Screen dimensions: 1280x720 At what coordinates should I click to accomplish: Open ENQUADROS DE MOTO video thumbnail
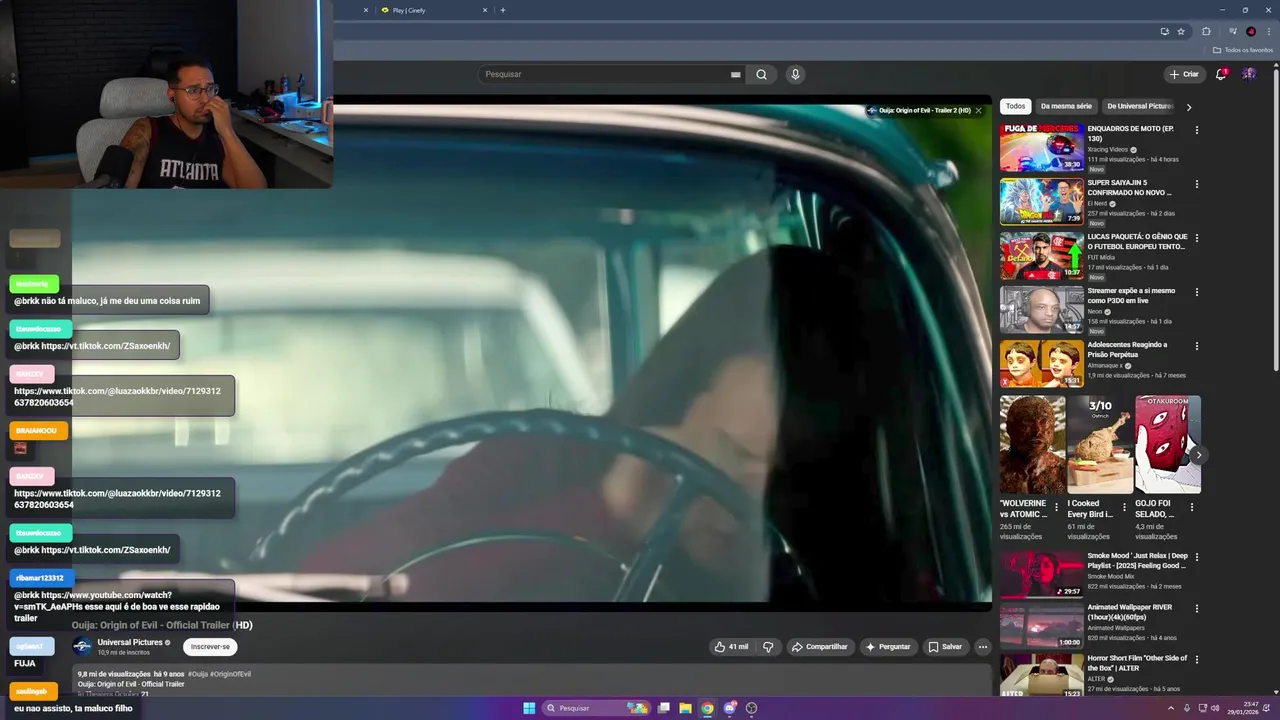(x=1041, y=147)
